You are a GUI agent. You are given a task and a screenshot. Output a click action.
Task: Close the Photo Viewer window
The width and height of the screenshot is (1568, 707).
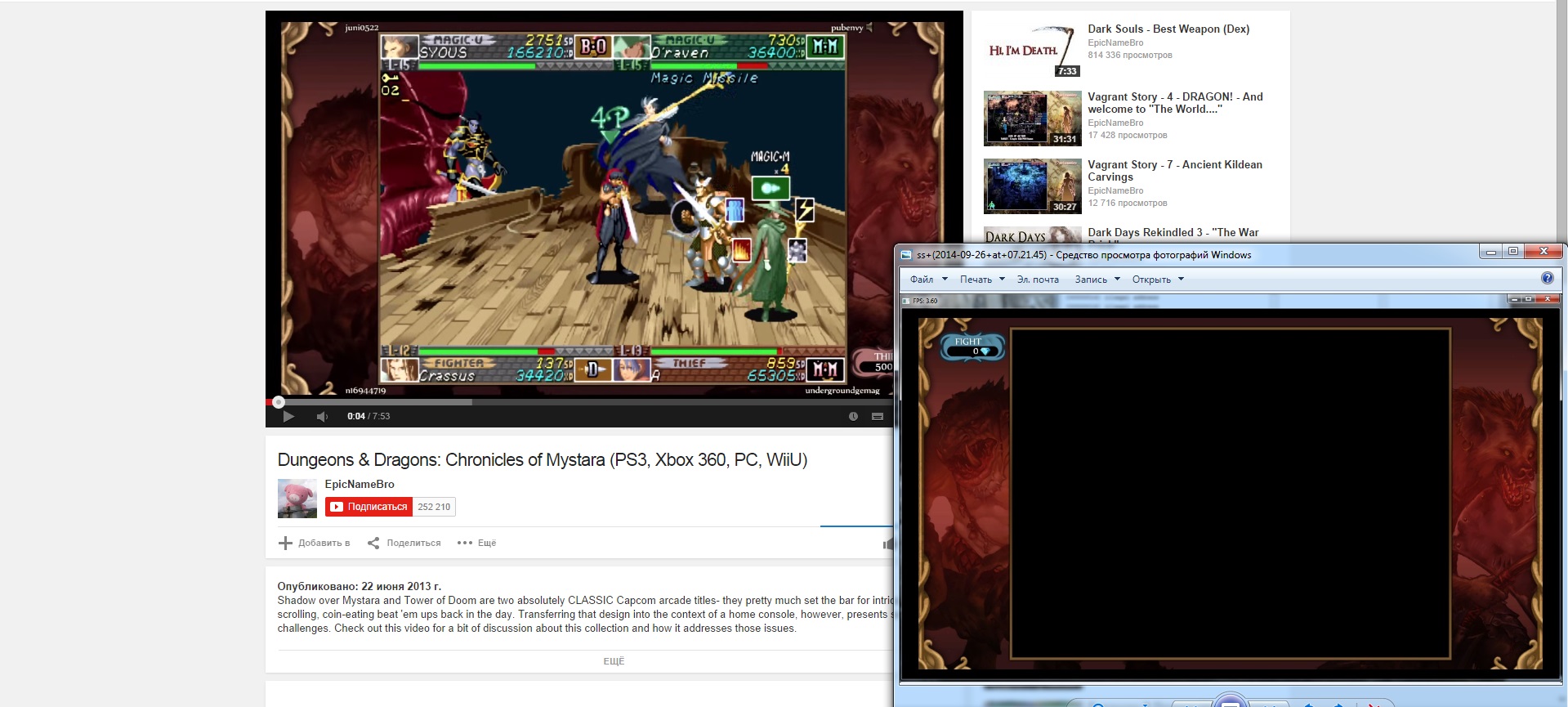pyautogui.click(x=1543, y=252)
